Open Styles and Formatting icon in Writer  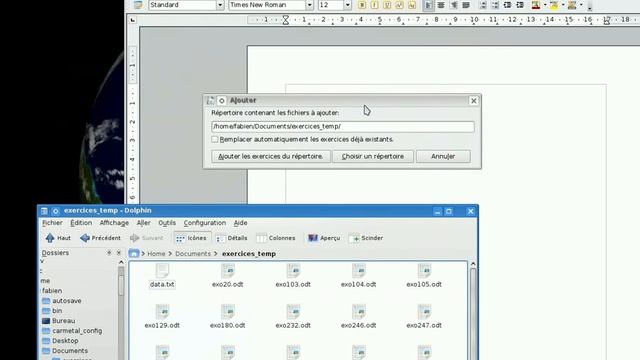coord(138,5)
